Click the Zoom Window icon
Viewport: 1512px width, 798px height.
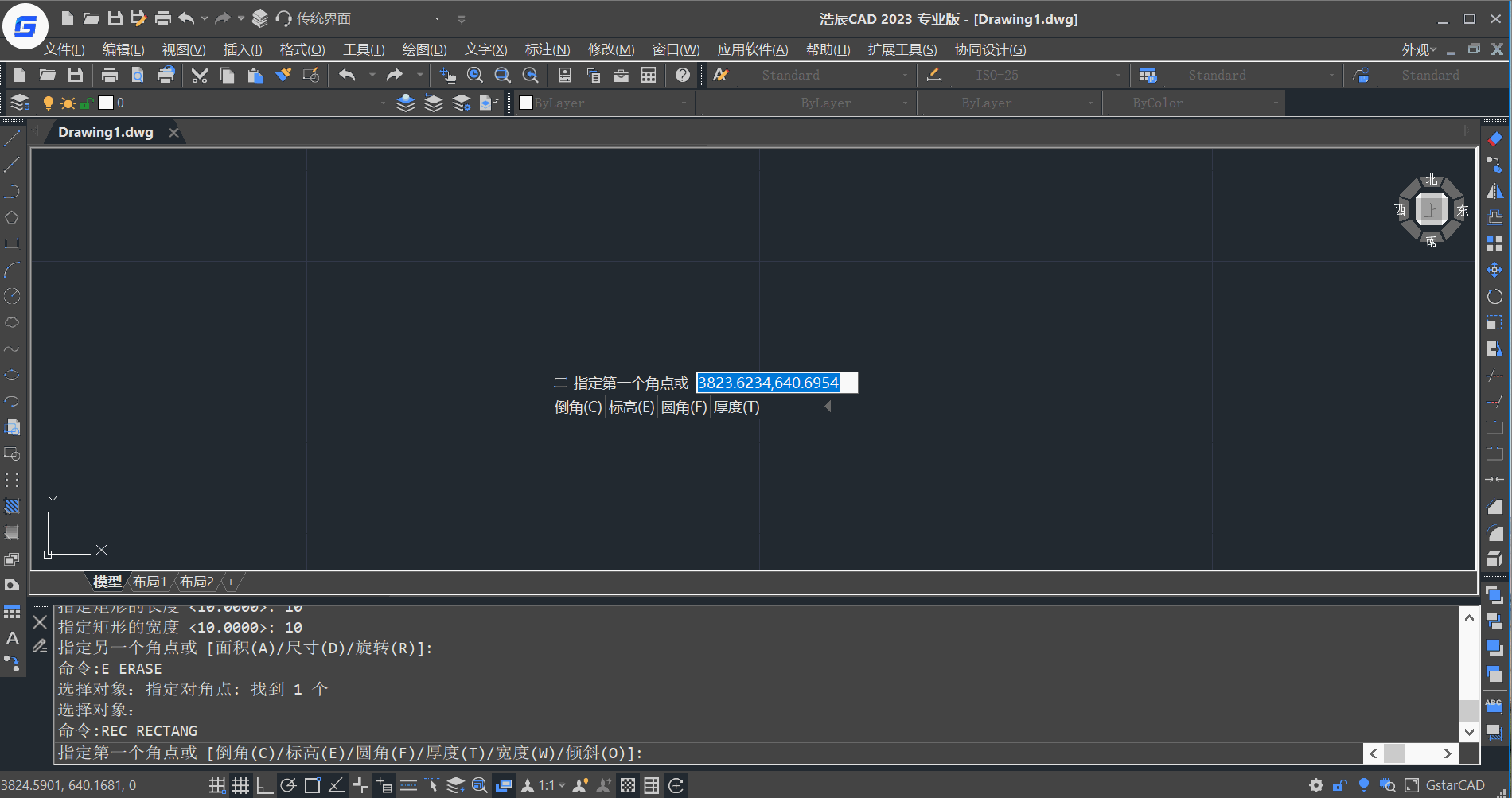coord(503,75)
